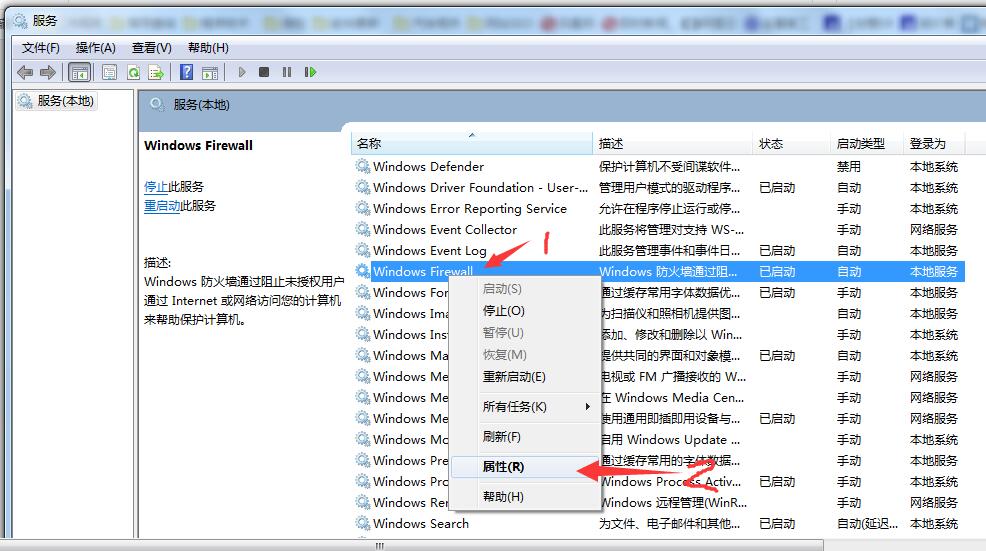
Task: Click the blue Help question-mark icon
Action: coord(186,72)
